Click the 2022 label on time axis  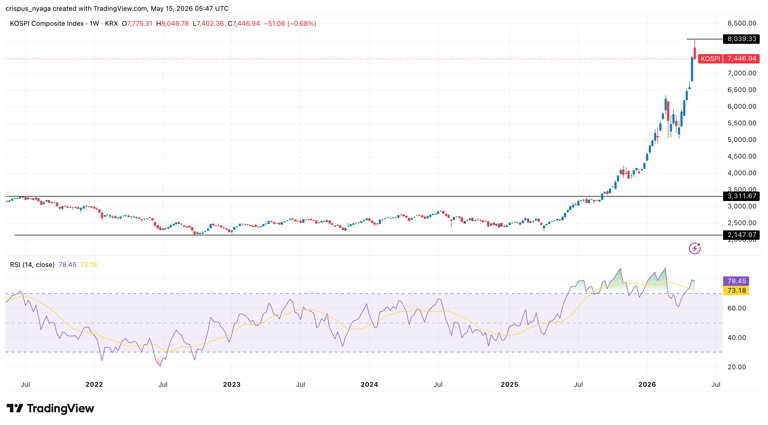point(94,384)
